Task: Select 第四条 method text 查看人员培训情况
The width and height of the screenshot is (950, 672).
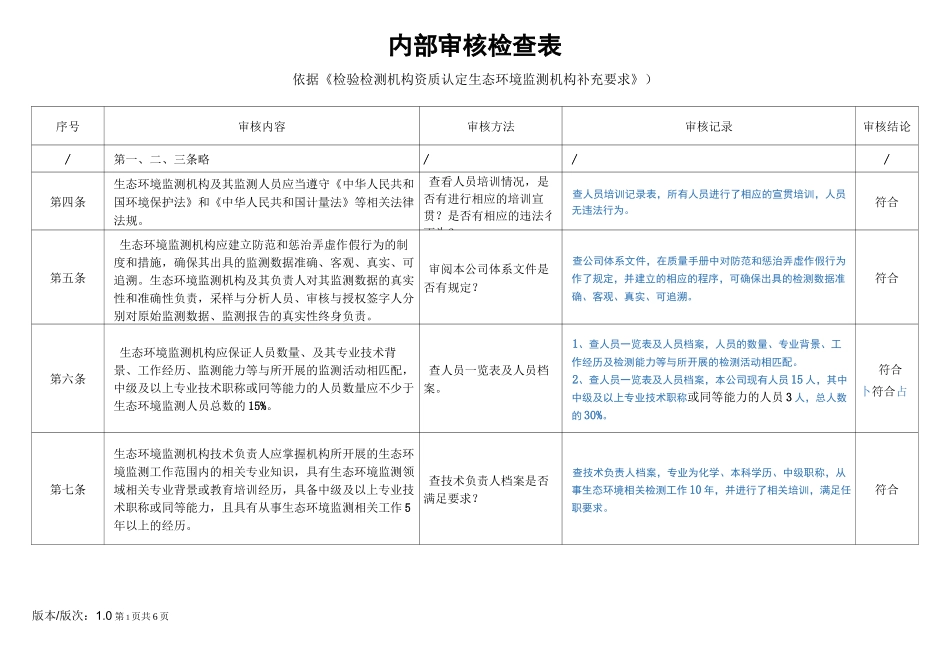Action: click(488, 202)
